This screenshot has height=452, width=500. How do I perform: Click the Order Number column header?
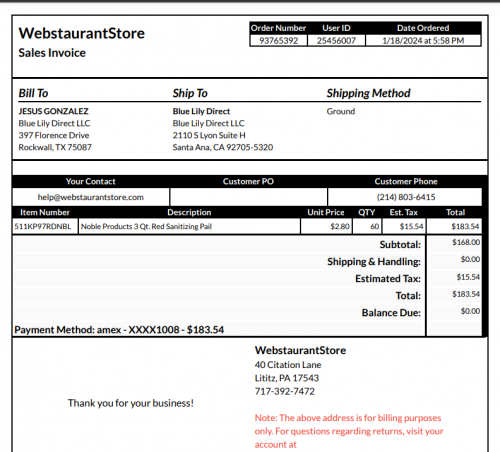[x=278, y=28]
